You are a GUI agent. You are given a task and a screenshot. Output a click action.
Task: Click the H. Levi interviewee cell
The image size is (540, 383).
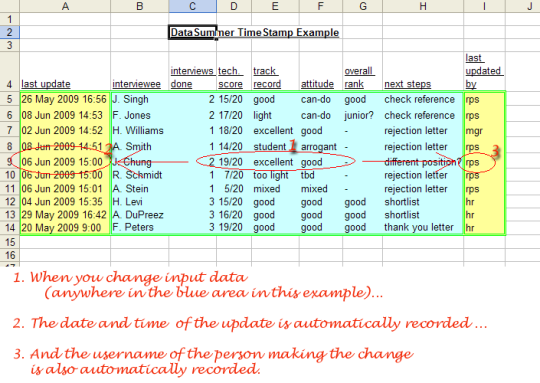click(x=139, y=202)
